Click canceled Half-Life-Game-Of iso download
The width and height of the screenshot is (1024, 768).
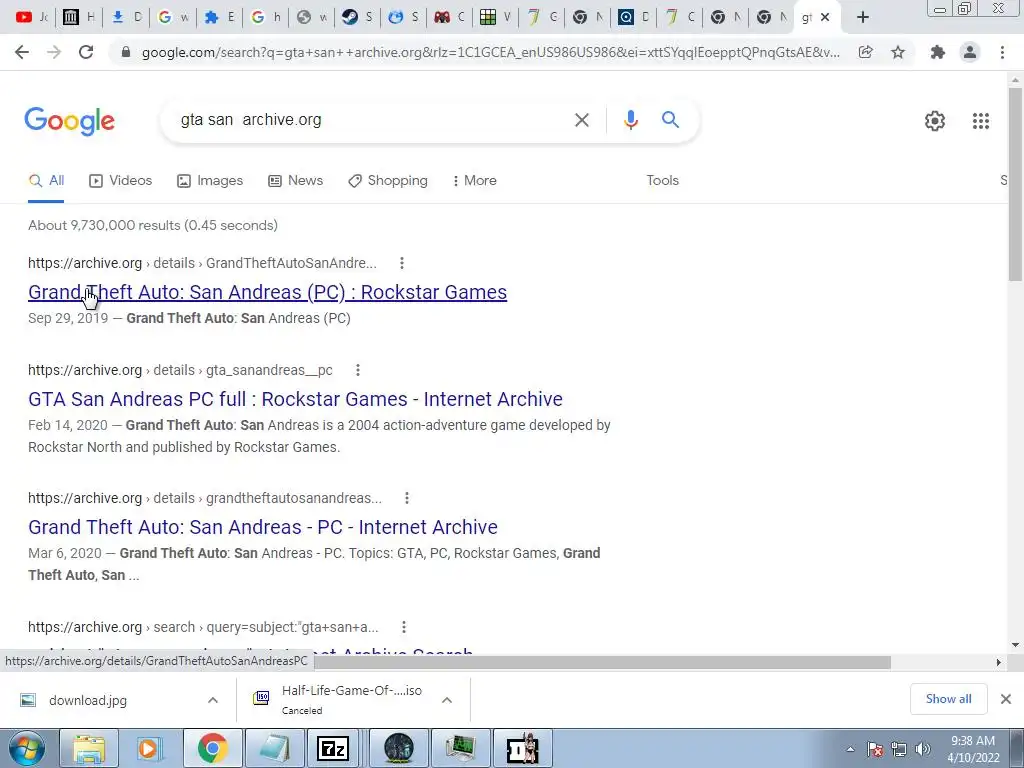pyautogui.click(x=338, y=699)
